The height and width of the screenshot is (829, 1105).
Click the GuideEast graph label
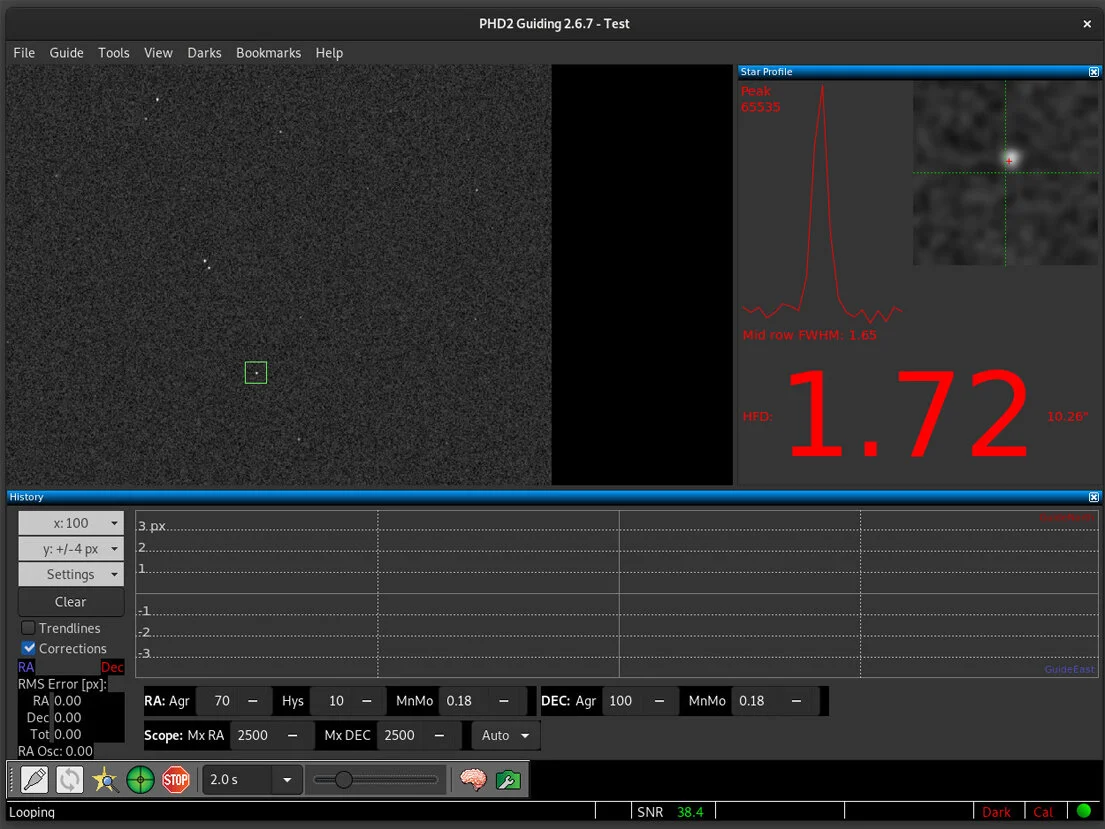tap(1069, 669)
